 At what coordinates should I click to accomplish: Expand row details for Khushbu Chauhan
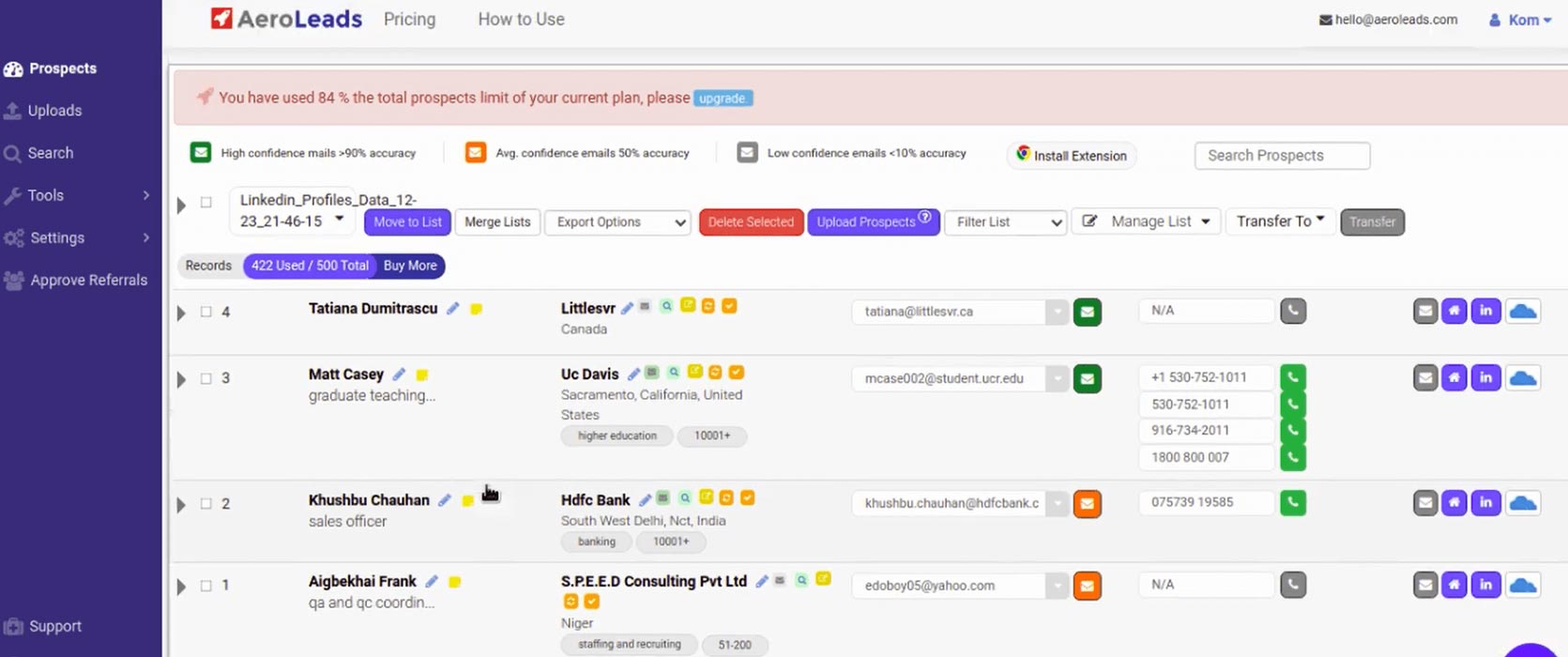pos(181,505)
